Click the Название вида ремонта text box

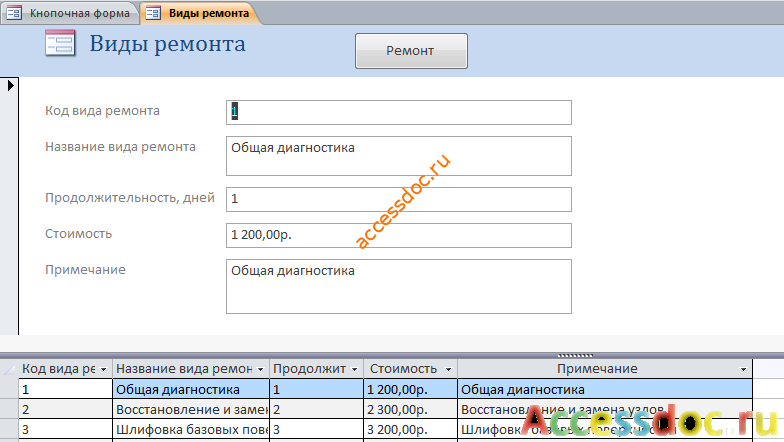398,156
